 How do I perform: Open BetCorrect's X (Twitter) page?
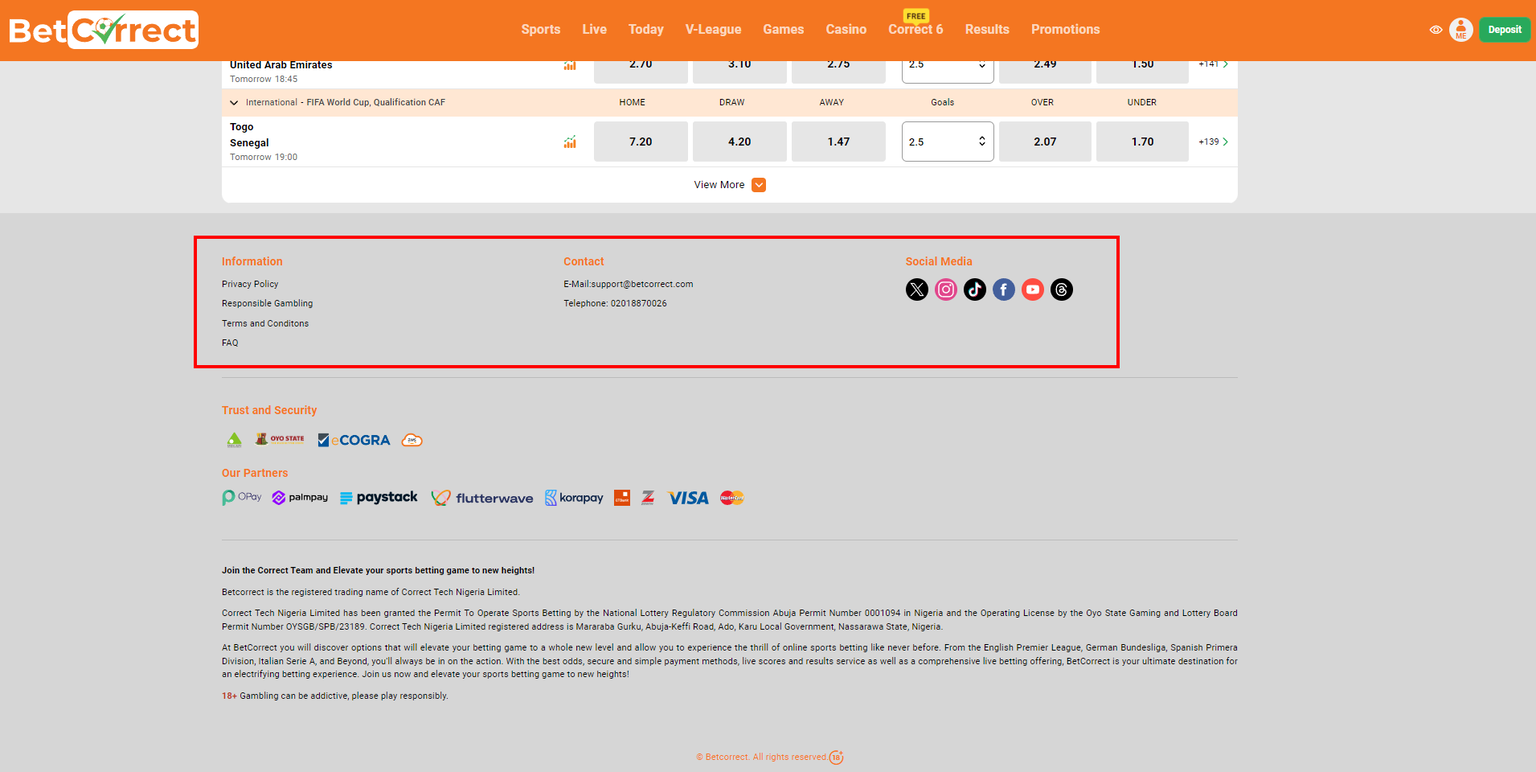pyautogui.click(x=916, y=289)
